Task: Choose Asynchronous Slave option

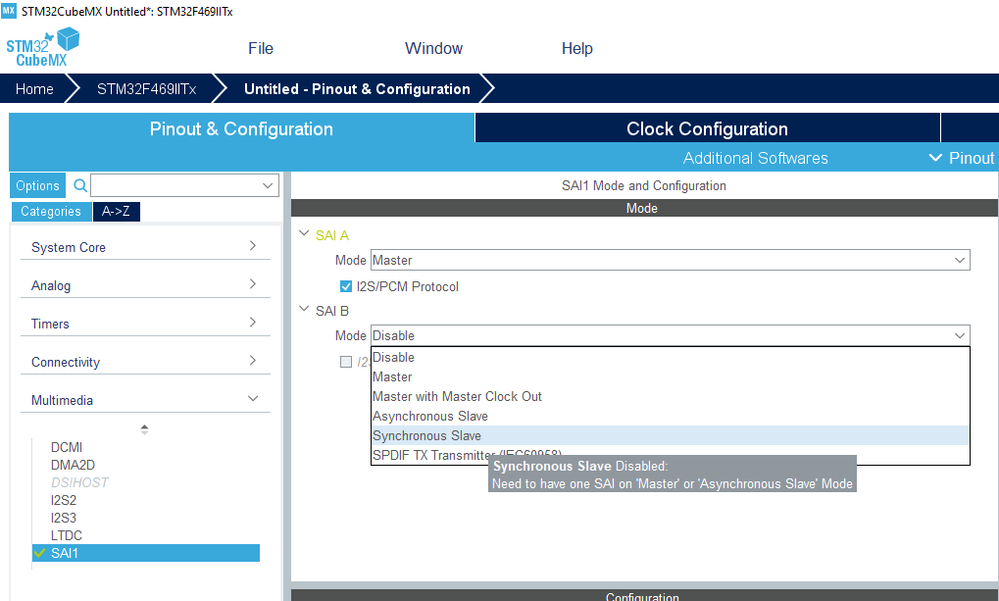Action: 670,416
